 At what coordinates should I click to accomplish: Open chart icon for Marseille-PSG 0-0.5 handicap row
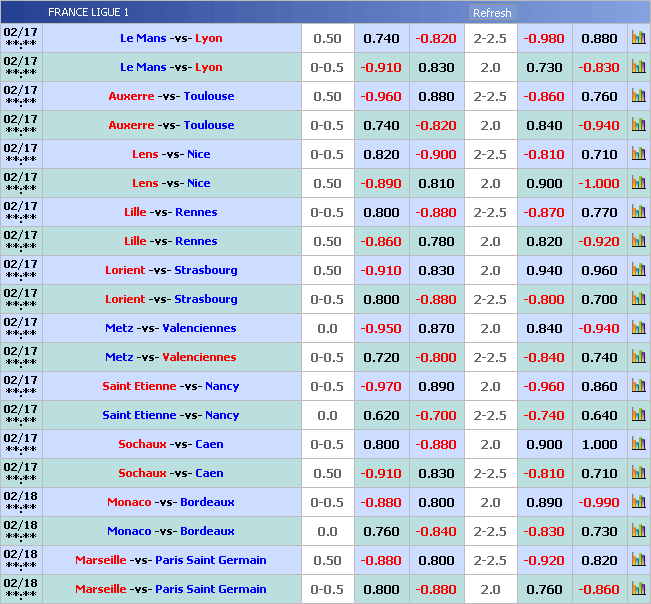pyautogui.click(x=638, y=590)
